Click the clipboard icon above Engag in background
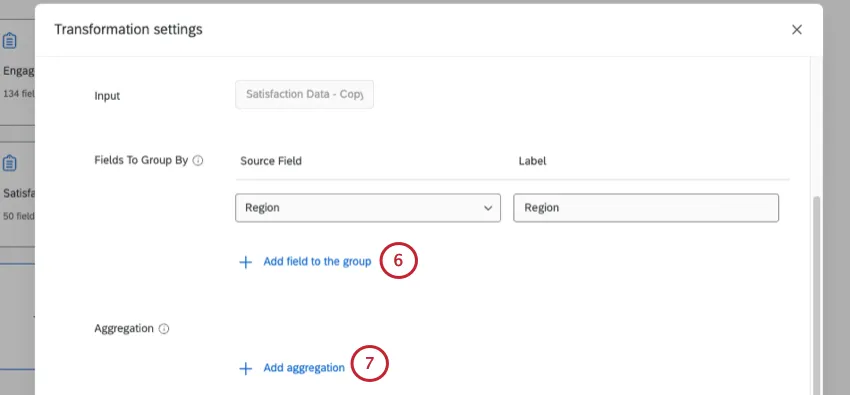The image size is (850, 395). (9, 41)
